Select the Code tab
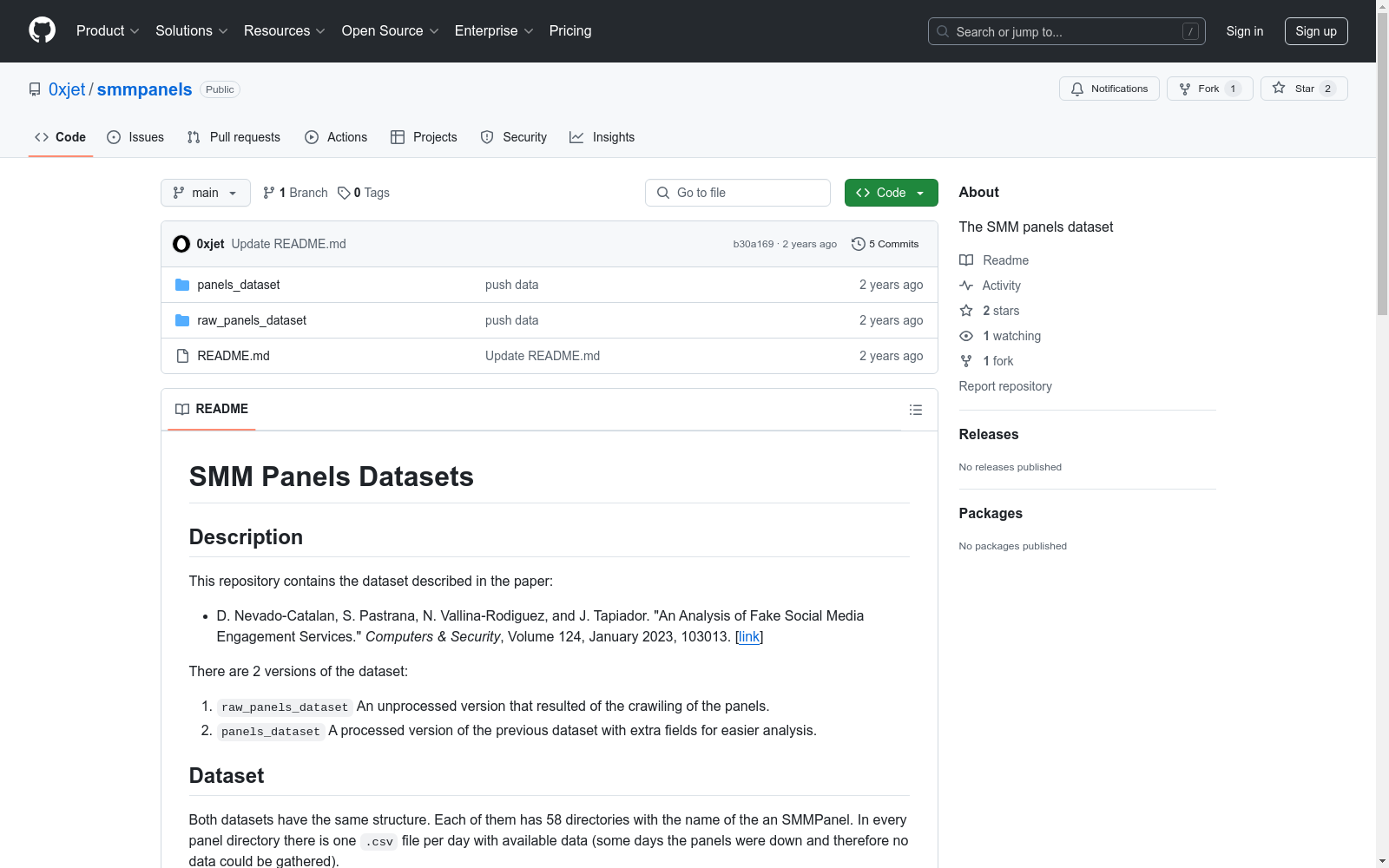The image size is (1389, 868). [x=61, y=137]
